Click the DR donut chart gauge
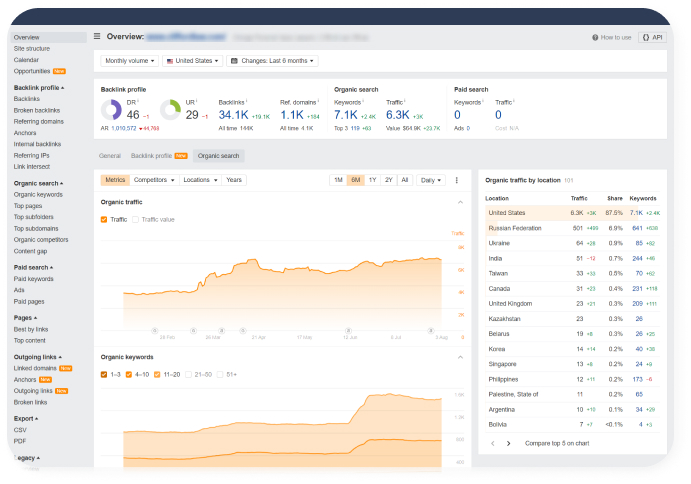Image resolution: width=691 pixels, height=484 pixels. 111,108
